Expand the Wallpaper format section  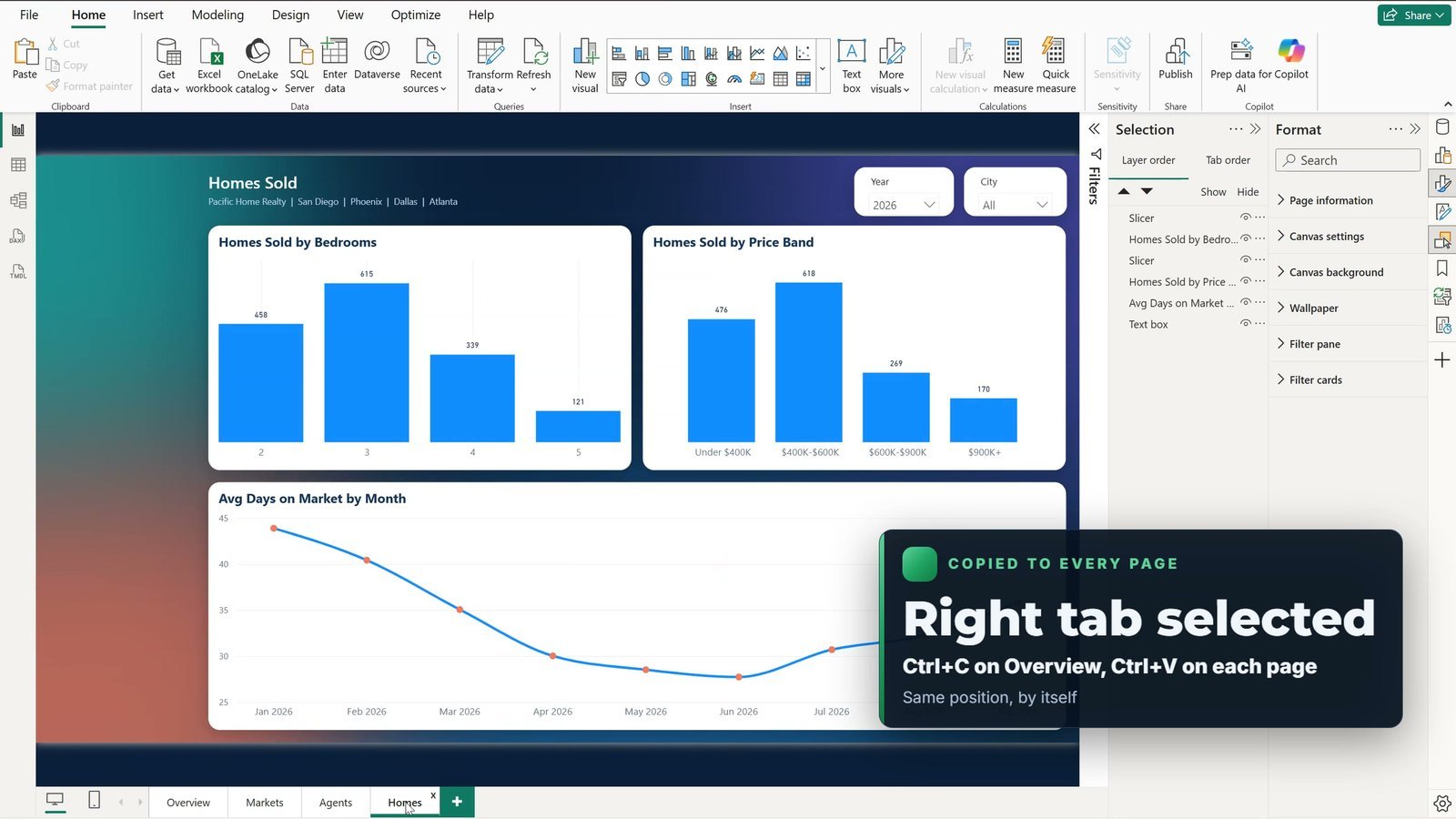pos(1313,308)
